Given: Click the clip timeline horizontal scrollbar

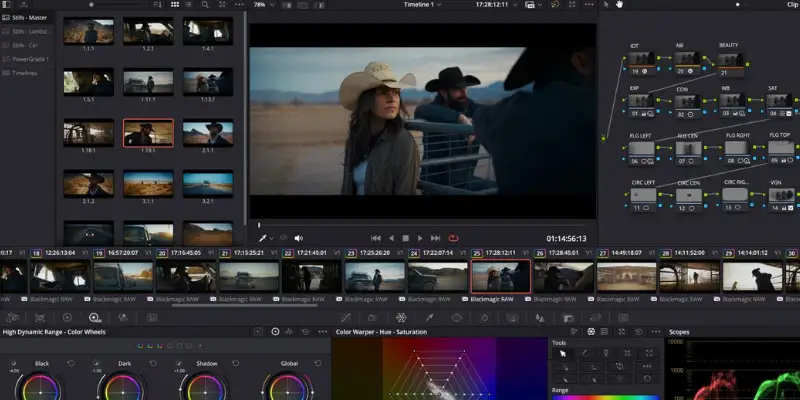Looking at the screenshot, I should tap(244, 306).
